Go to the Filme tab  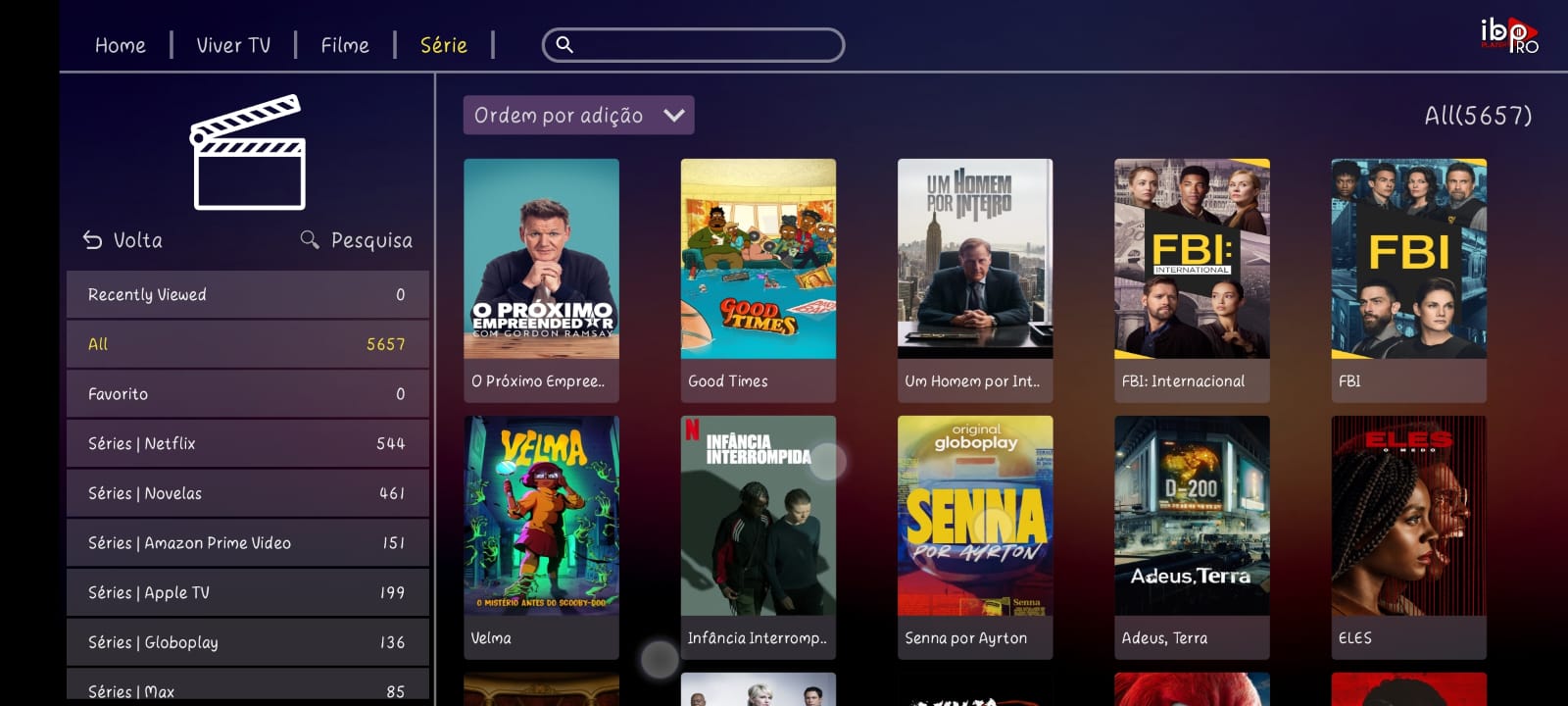pyautogui.click(x=345, y=45)
